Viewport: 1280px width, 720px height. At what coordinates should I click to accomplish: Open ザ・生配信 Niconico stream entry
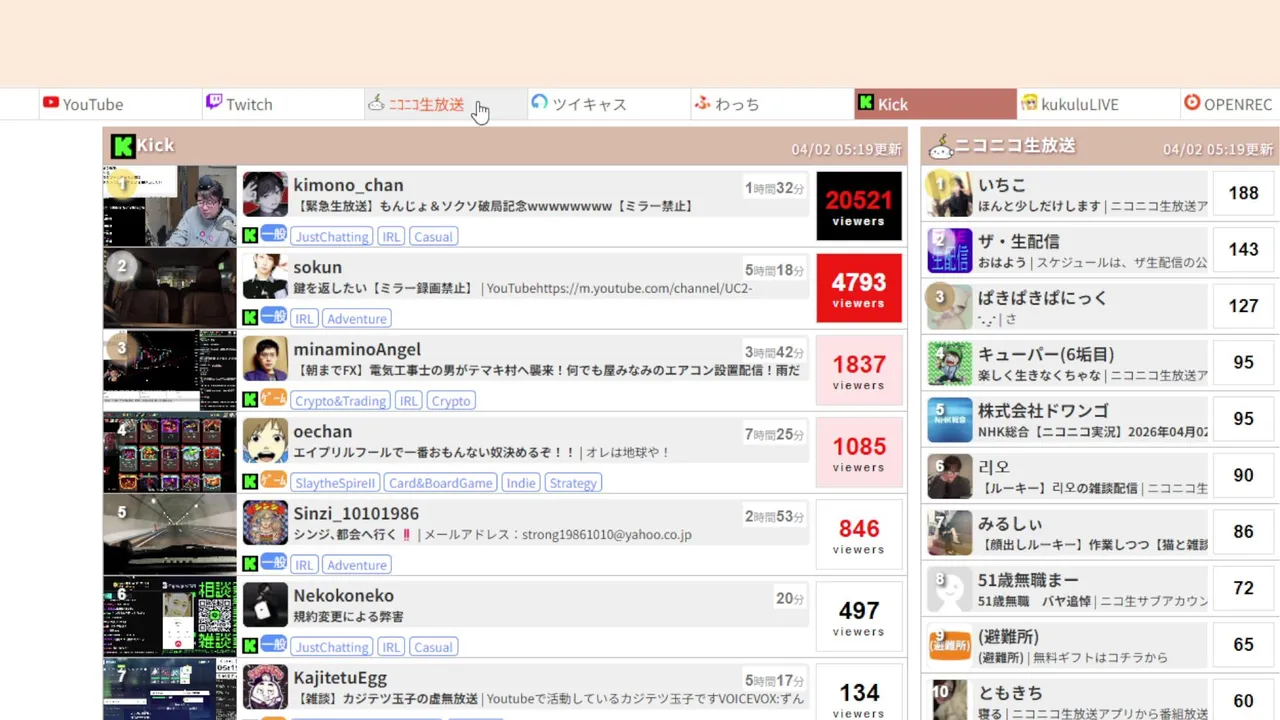coord(1093,250)
